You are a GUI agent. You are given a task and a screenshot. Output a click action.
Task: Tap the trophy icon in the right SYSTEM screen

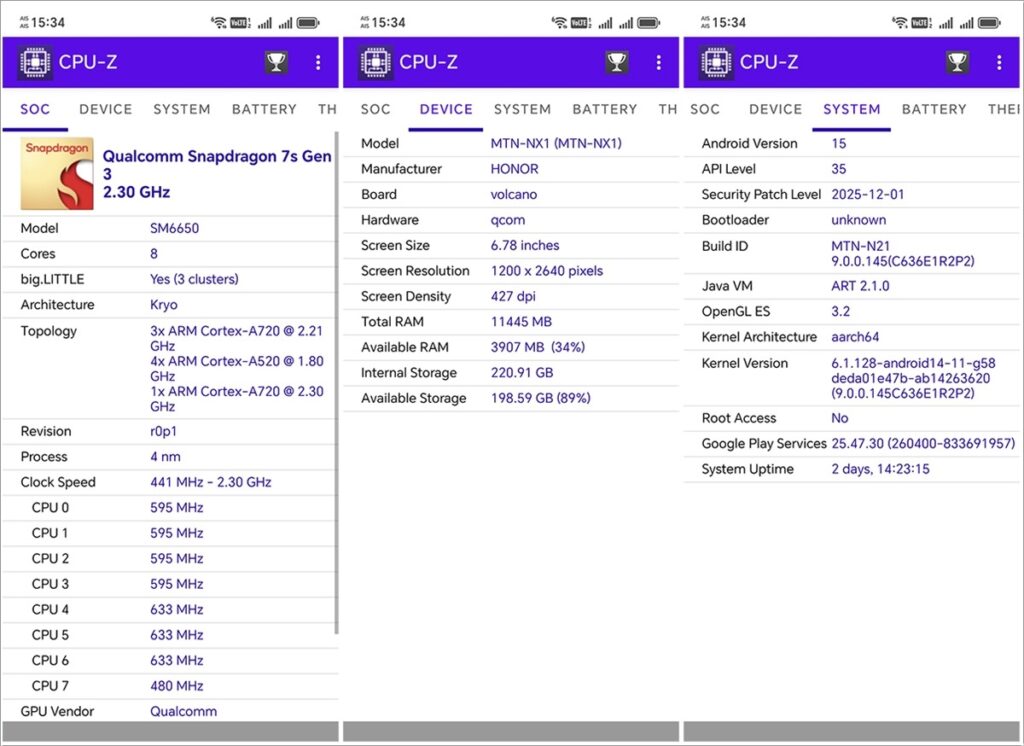pyautogui.click(x=957, y=62)
